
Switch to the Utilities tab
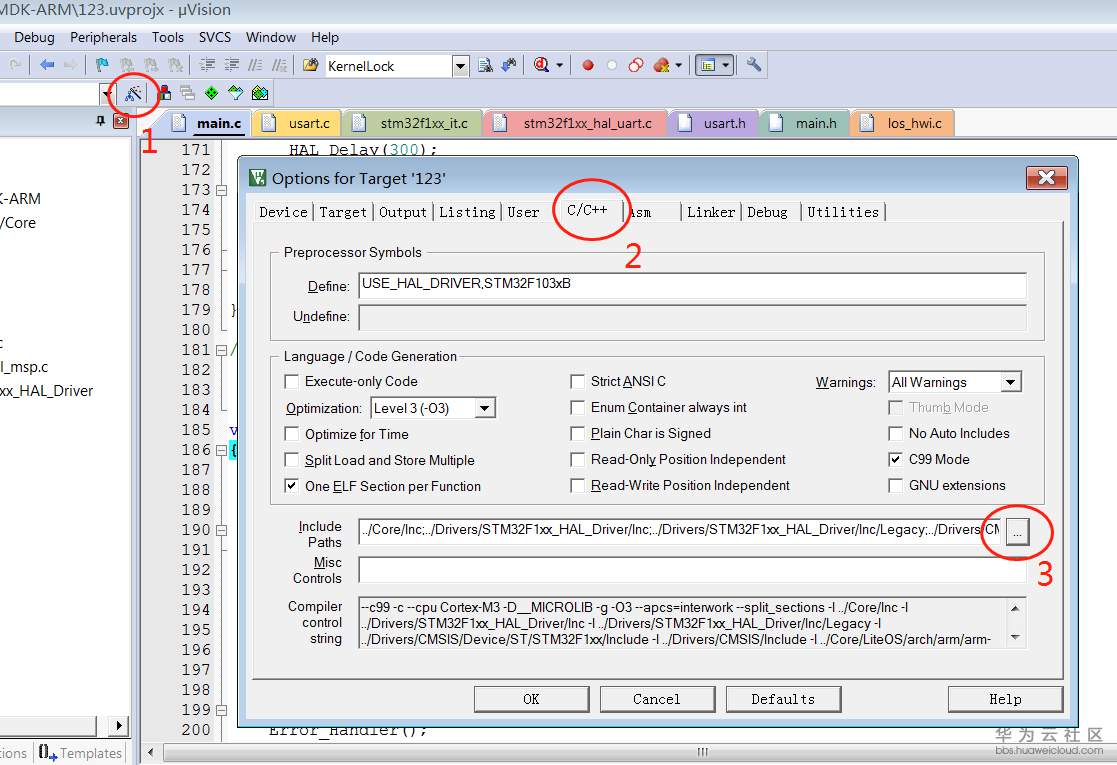(x=843, y=212)
